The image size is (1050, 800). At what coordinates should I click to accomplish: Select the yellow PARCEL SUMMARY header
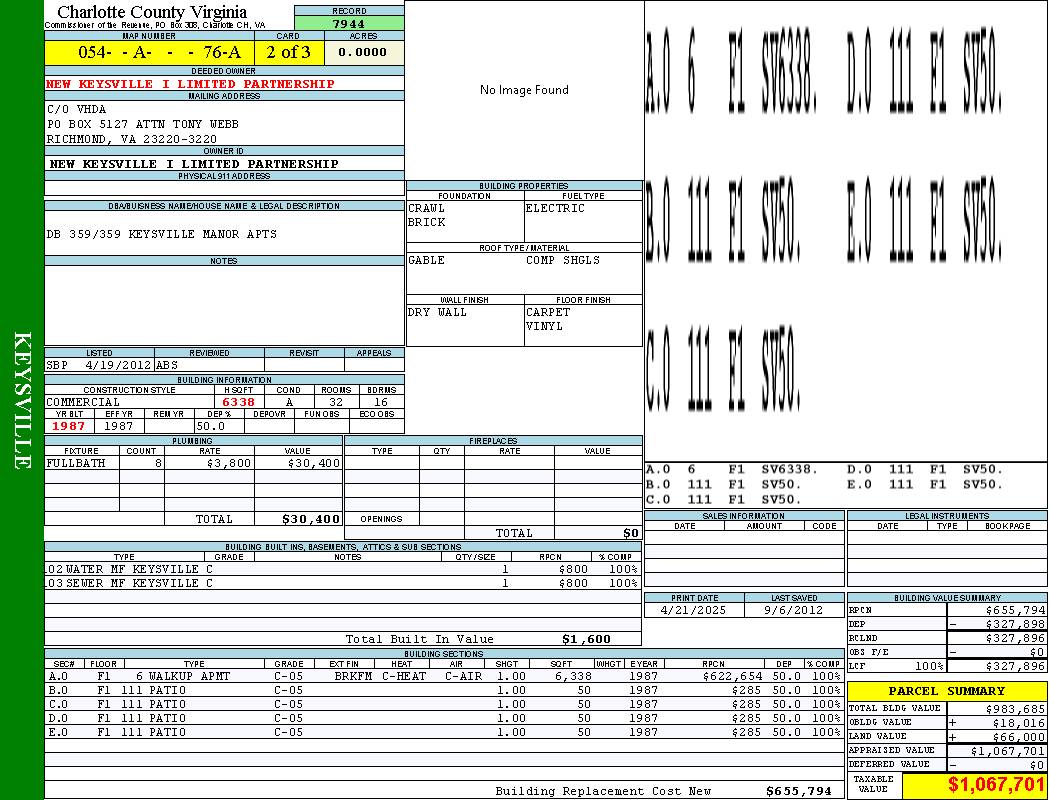coord(947,691)
